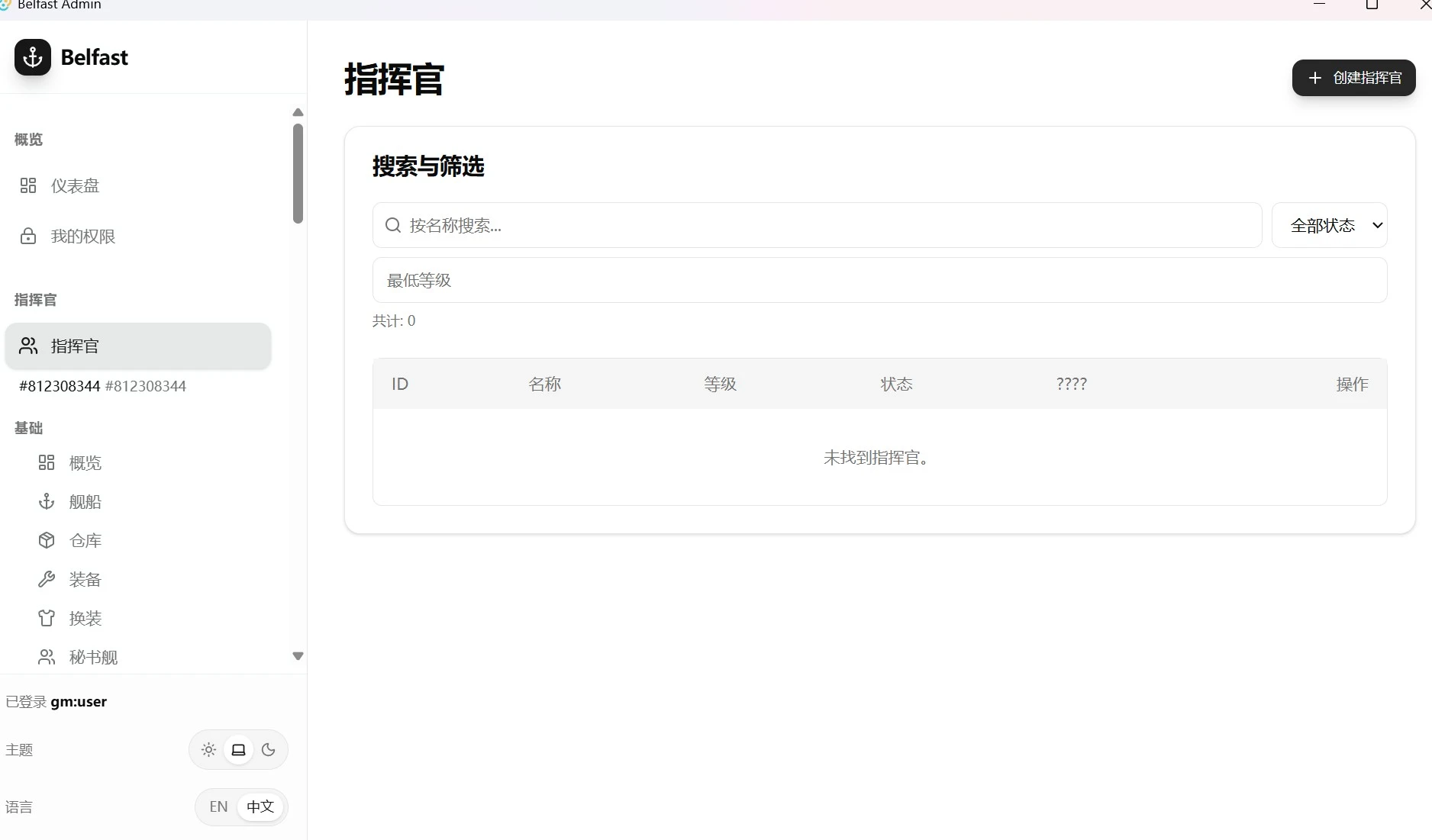Select the 换装 shirt icon
This screenshot has width=1432, height=840.
(x=47, y=618)
